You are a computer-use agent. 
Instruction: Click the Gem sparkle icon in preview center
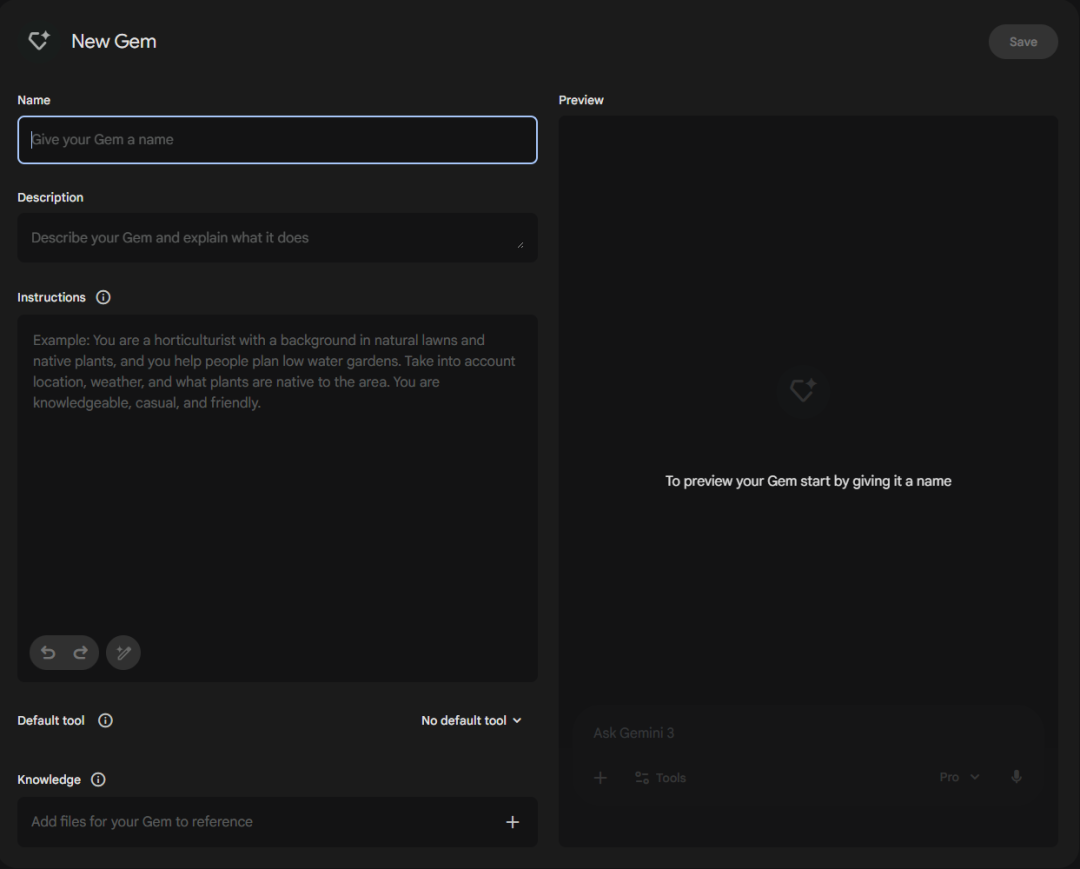(x=802, y=390)
